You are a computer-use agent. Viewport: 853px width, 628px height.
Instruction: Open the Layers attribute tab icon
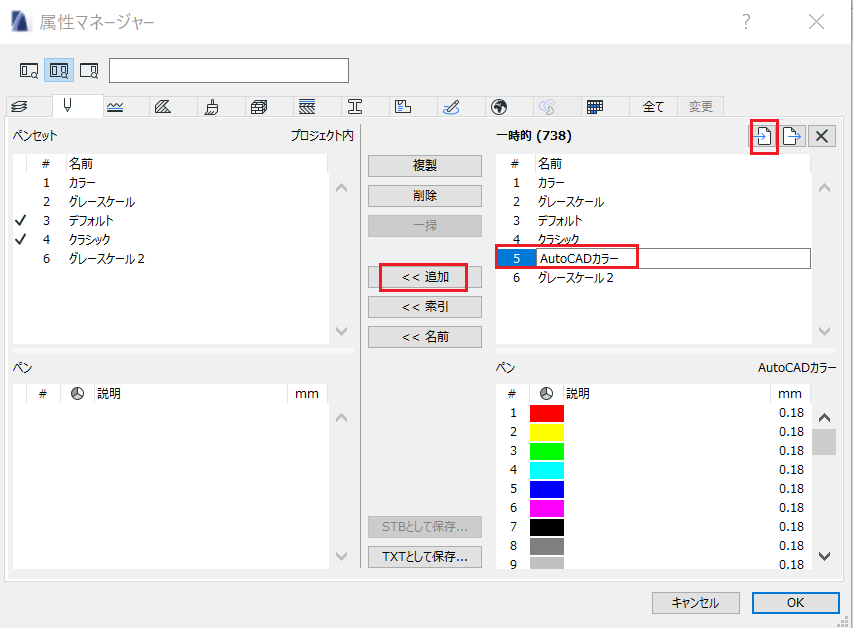pyautogui.click(x=19, y=107)
